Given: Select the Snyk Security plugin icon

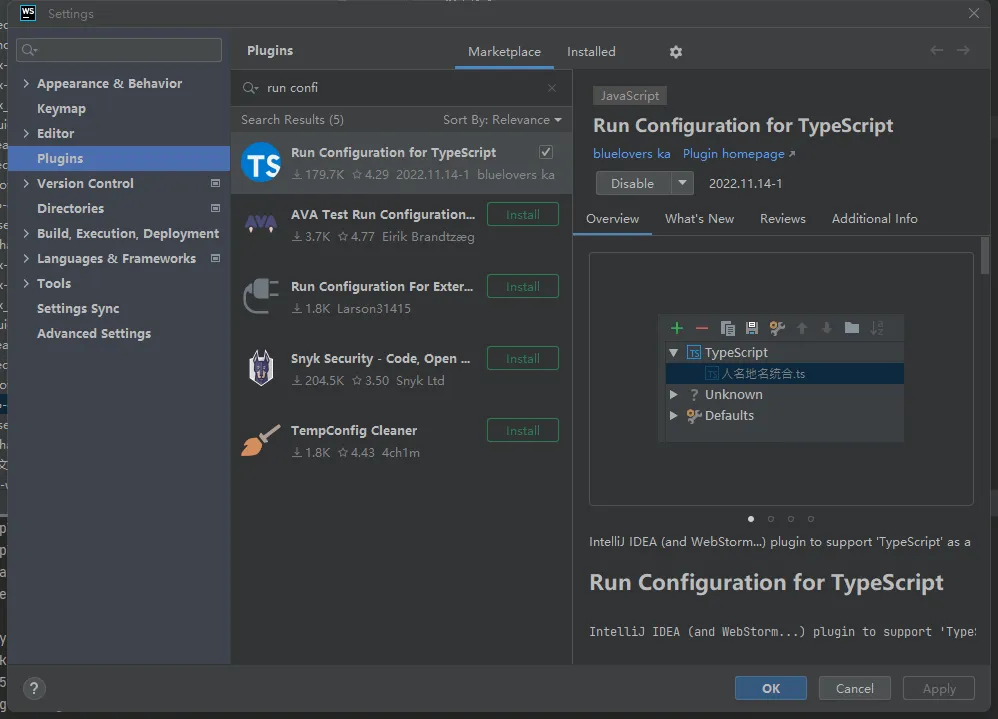Looking at the screenshot, I should click(261, 369).
